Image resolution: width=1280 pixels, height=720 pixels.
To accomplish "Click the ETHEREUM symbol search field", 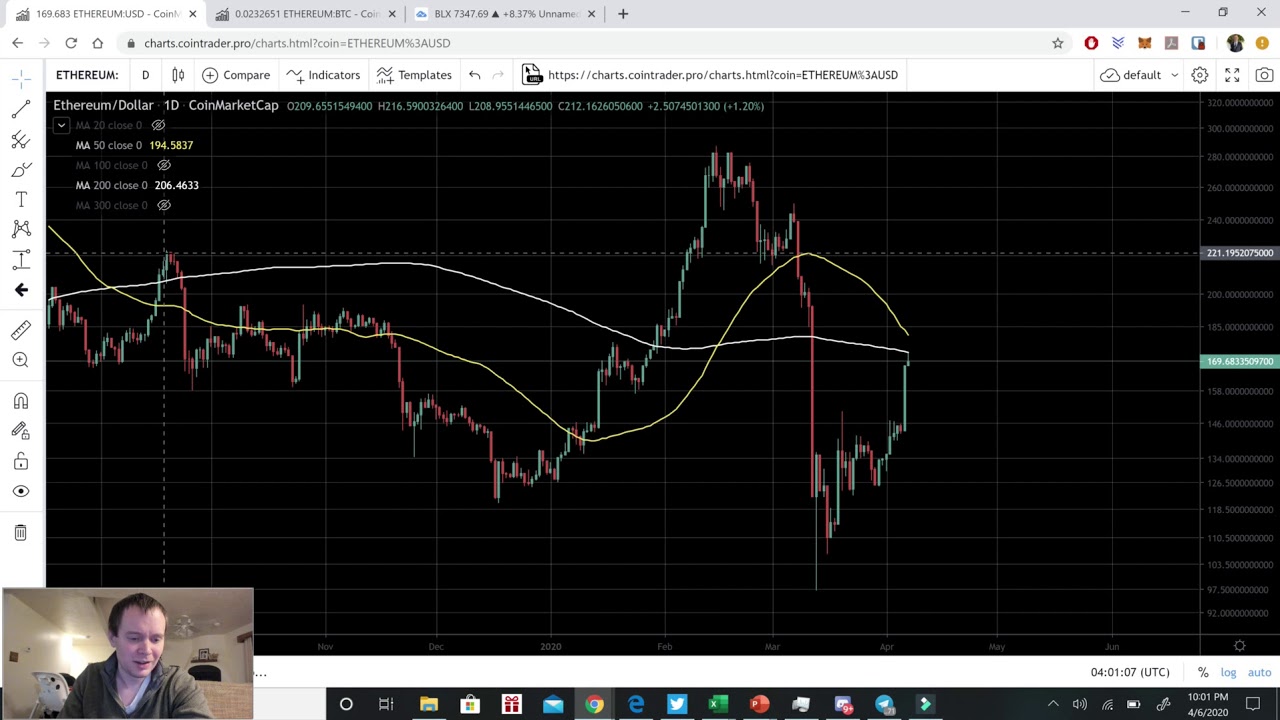I will click(87, 75).
